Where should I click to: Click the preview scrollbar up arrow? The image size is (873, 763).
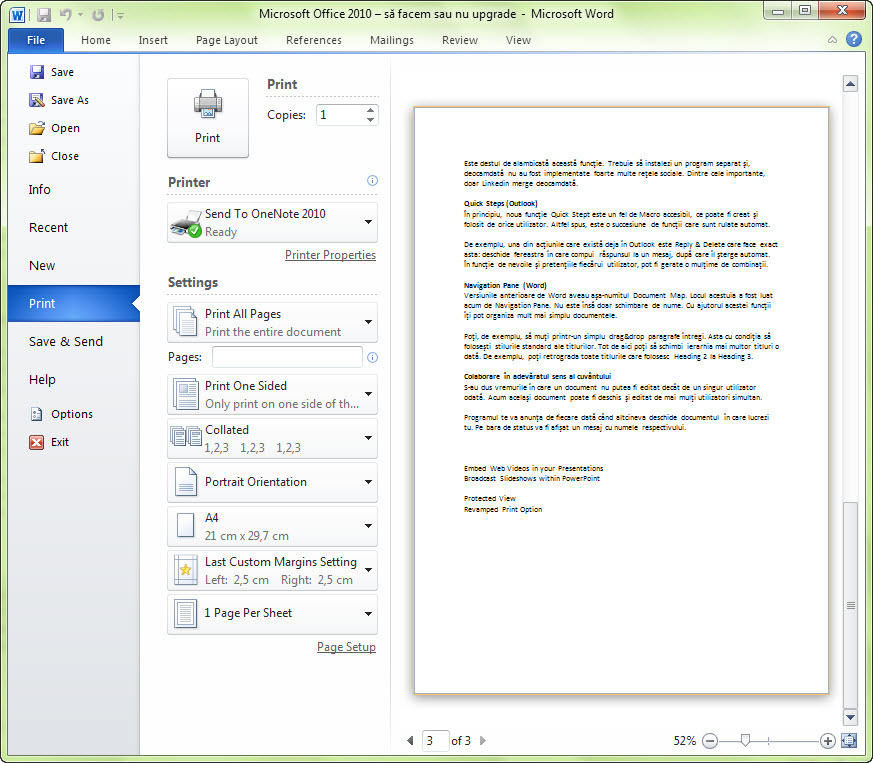(x=850, y=84)
